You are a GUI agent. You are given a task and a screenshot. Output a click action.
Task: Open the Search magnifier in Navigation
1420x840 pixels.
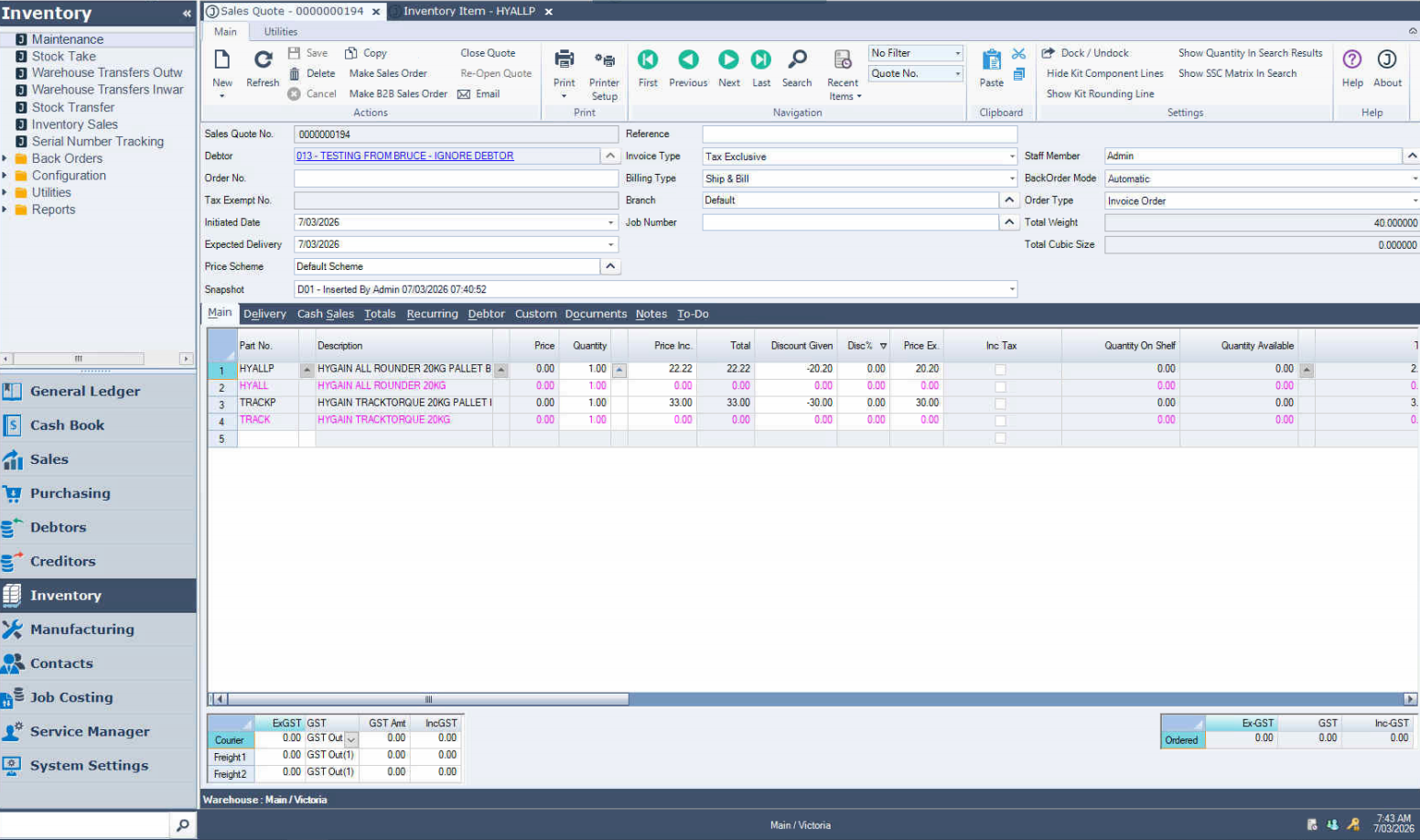point(797,60)
